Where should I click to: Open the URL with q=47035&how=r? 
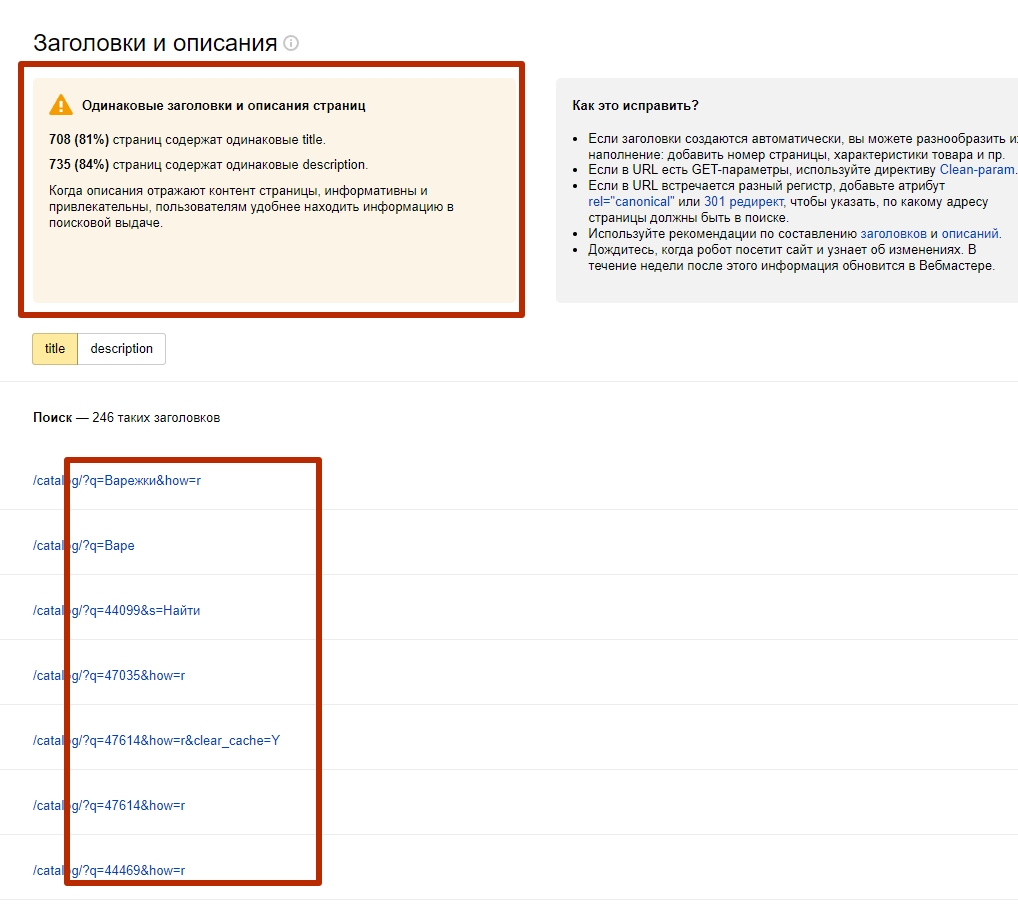point(109,675)
